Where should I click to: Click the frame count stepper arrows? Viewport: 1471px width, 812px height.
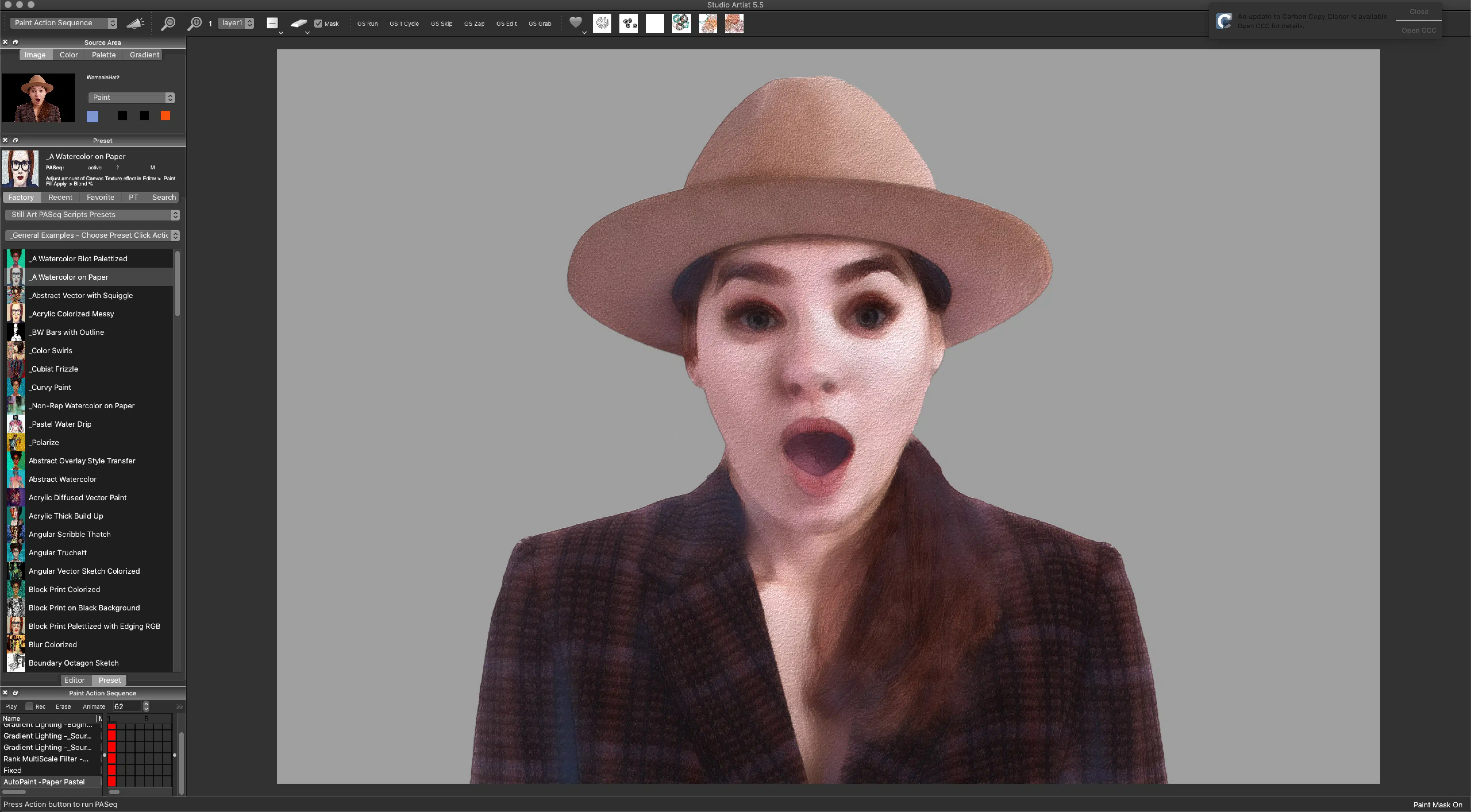146,706
